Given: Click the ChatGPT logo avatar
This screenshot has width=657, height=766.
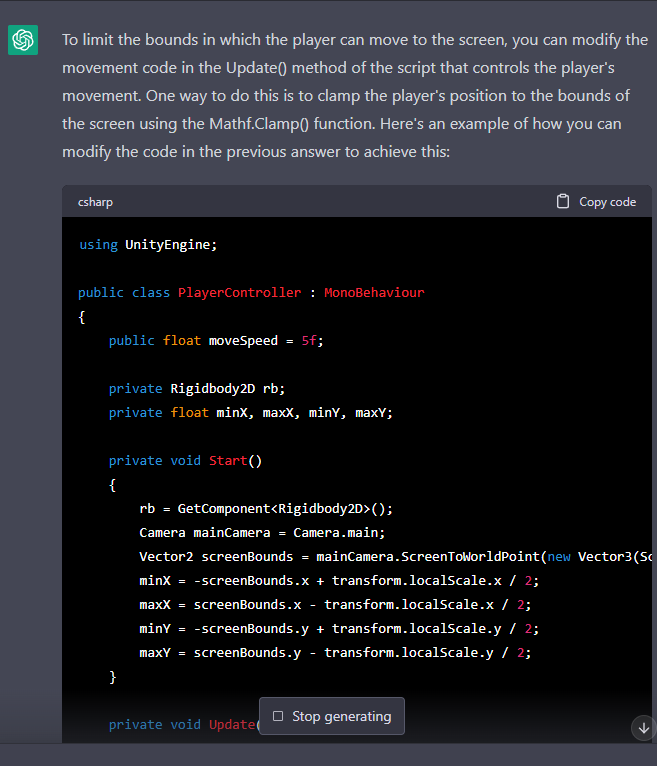Looking at the screenshot, I should pos(23,40).
